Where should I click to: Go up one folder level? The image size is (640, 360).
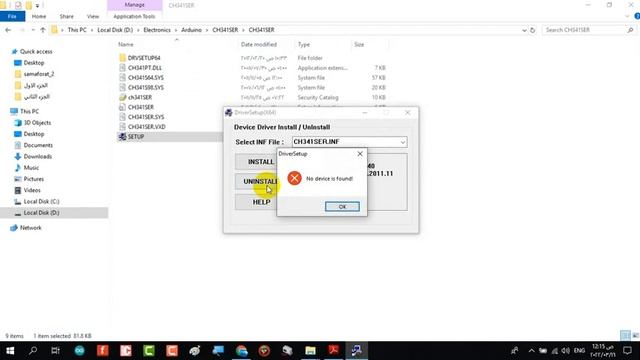coord(42,30)
